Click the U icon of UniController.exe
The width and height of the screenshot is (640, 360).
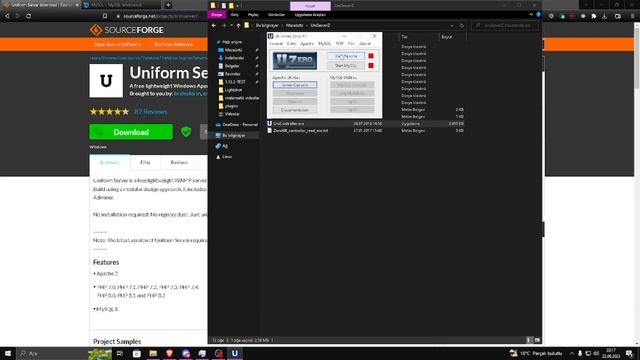269,123
